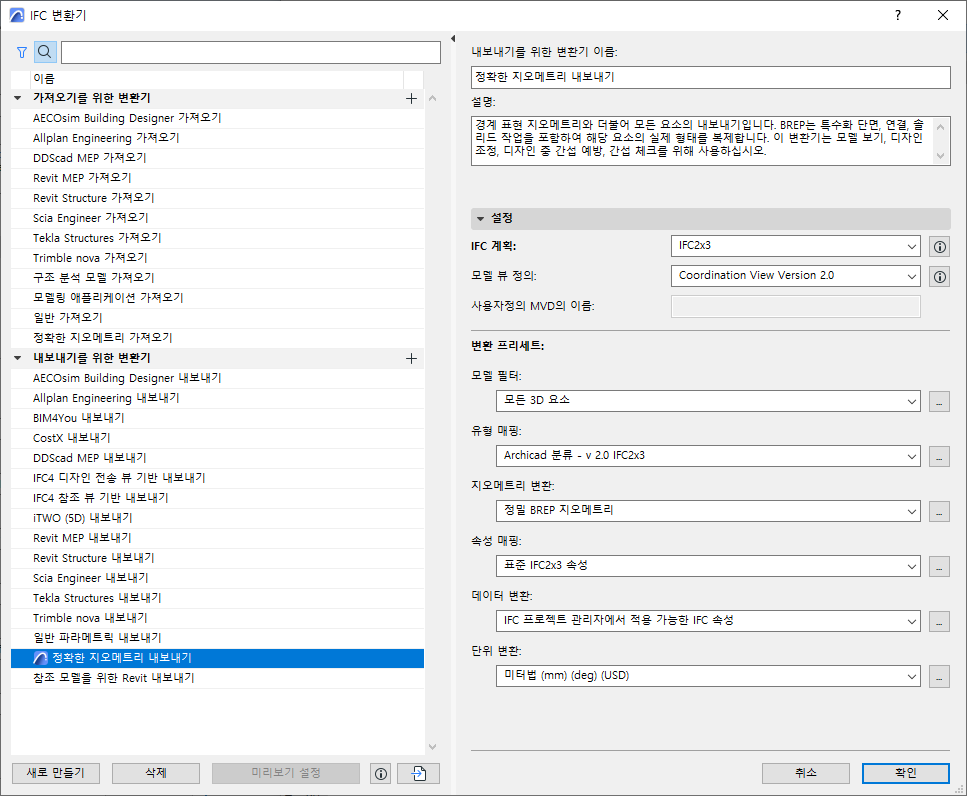The width and height of the screenshot is (967, 796).
Task: Click the filter funnel icon above the list
Action: pyautogui.click(x=21, y=51)
